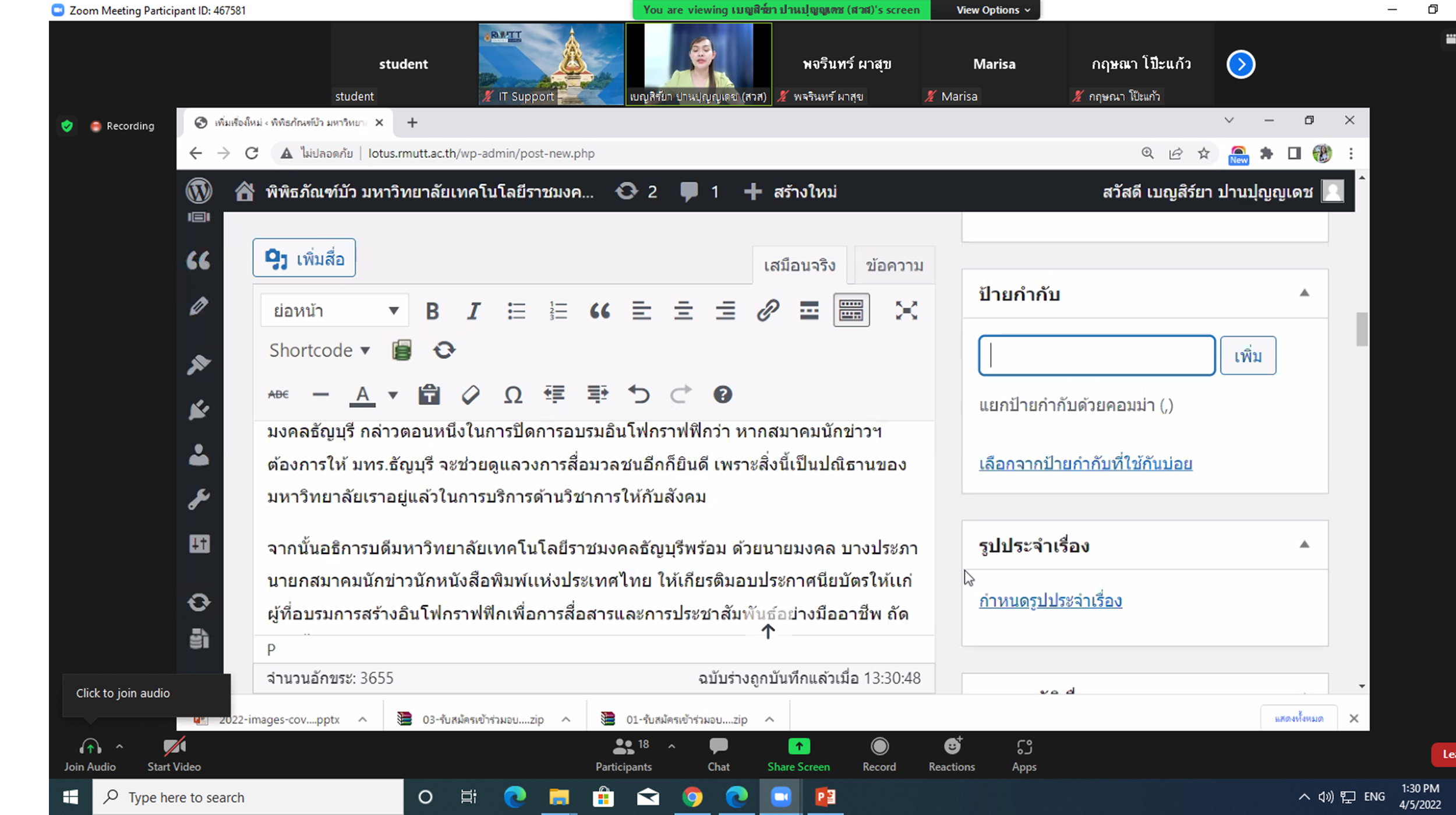
Task: Redo the last undone edit
Action: click(x=680, y=394)
